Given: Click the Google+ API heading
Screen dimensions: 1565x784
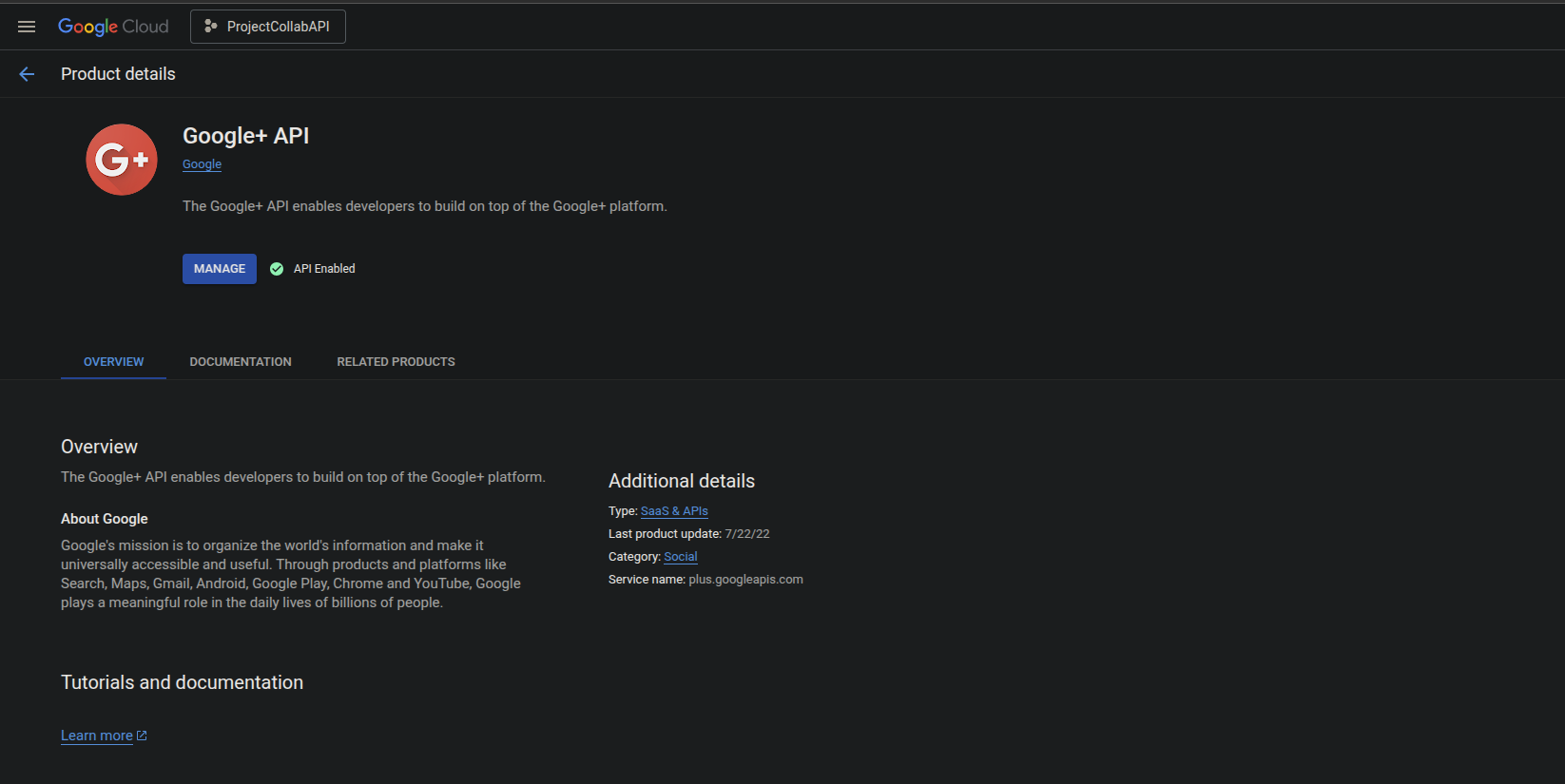Looking at the screenshot, I should pyautogui.click(x=245, y=136).
